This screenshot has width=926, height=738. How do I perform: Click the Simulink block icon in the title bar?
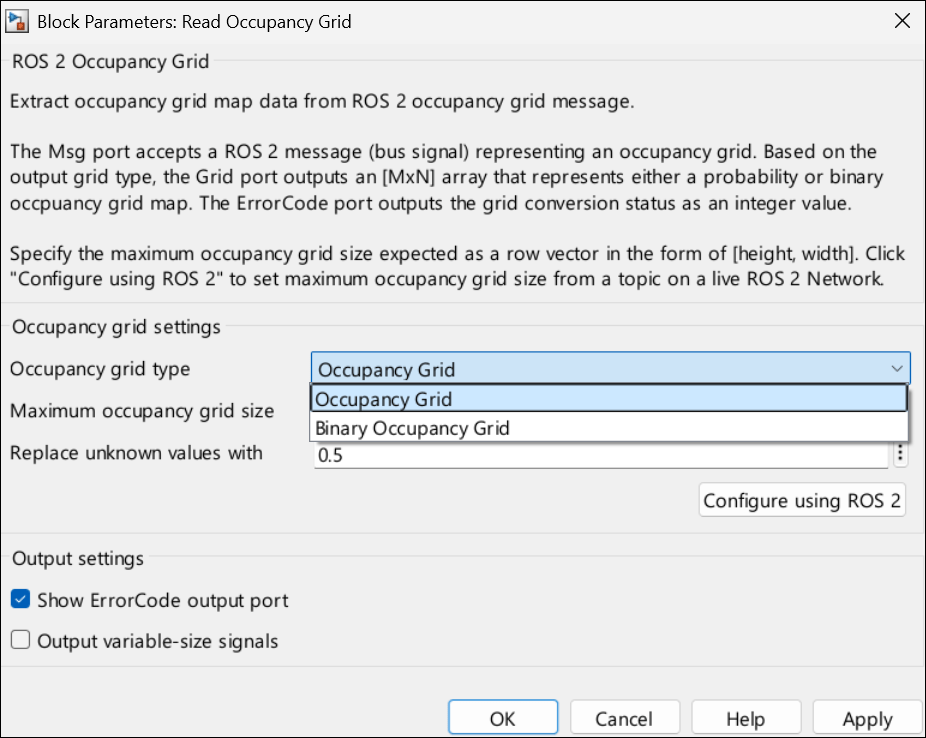coord(17,20)
